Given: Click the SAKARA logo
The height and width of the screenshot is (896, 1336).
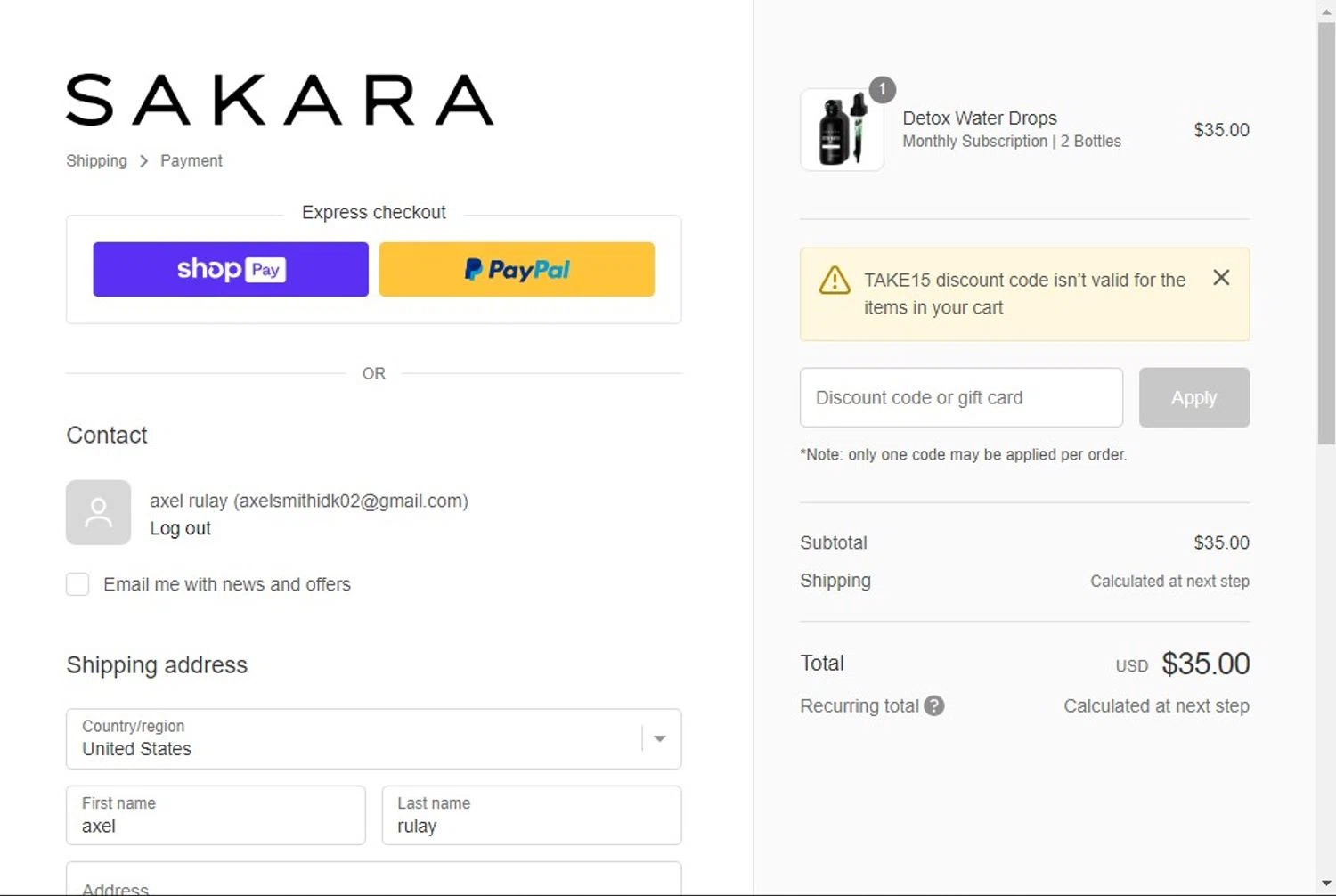Looking at the screenshot, I should [x=280, y=100].
